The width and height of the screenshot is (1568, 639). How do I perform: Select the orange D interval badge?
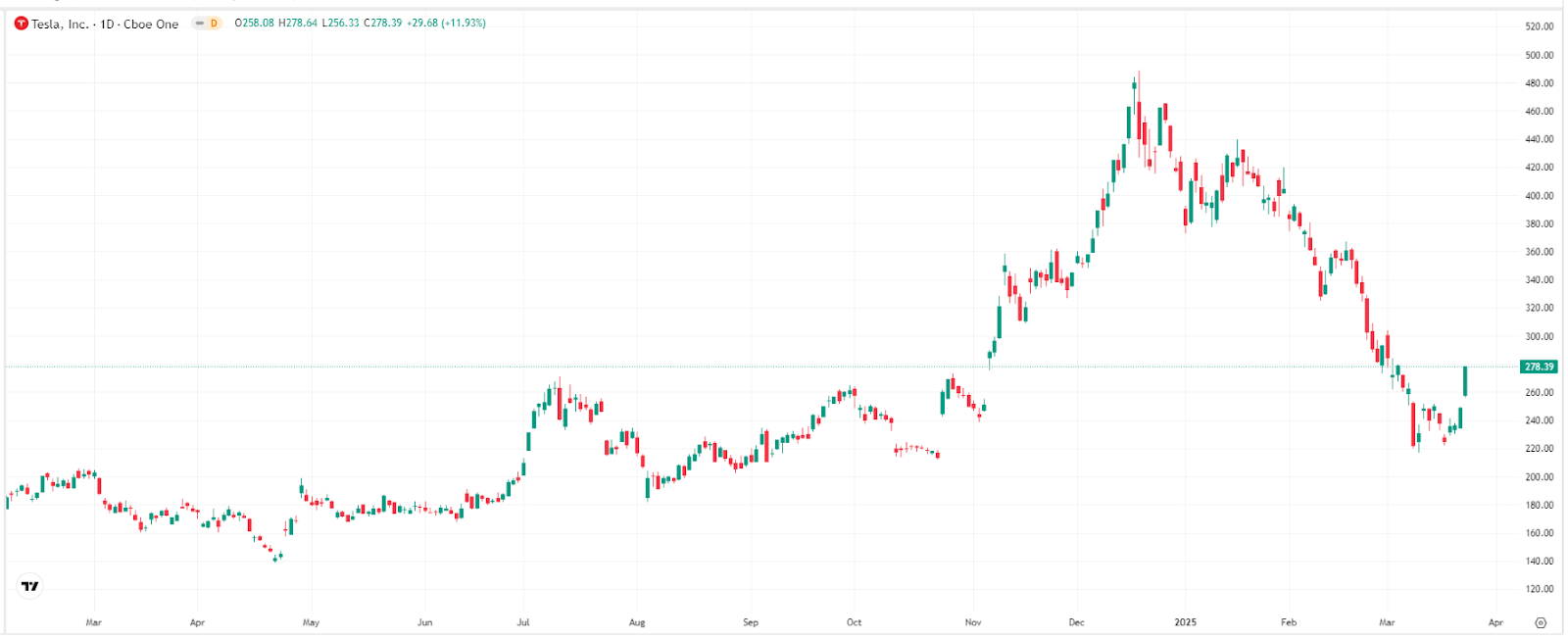coord(215,24)
